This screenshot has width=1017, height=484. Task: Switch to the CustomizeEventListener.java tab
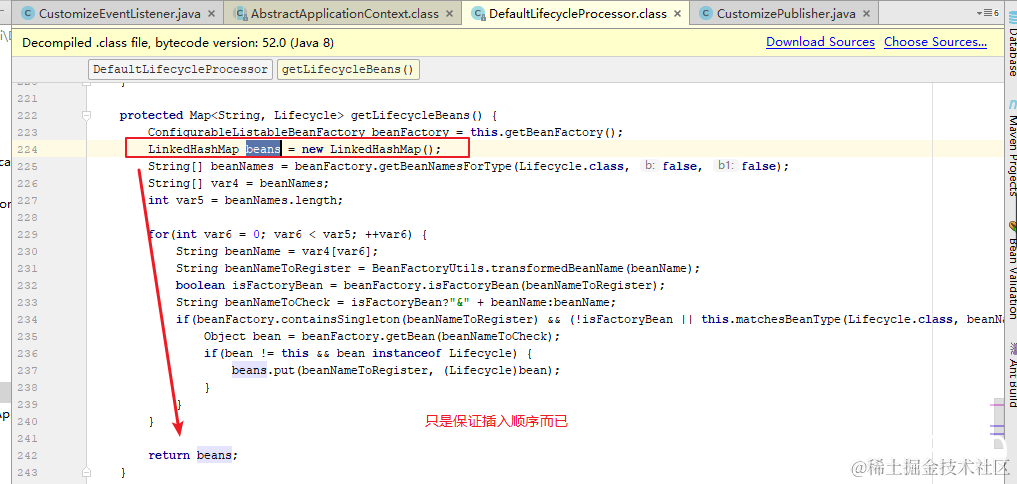(x=120, y=13)
